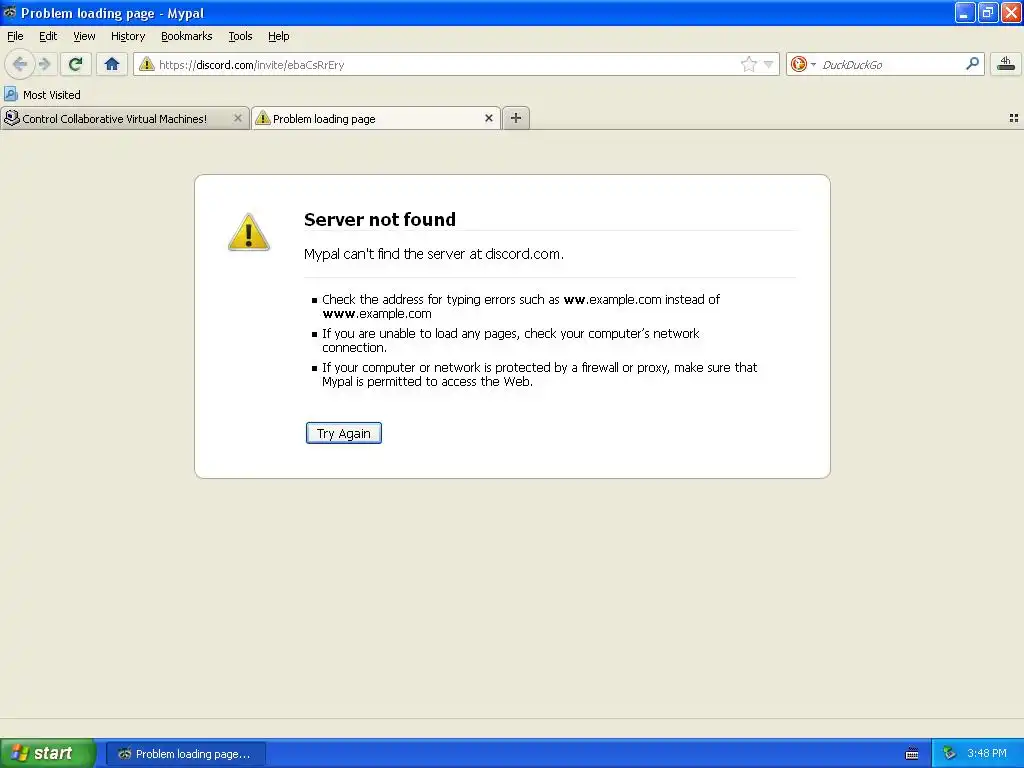Open the History menu
The image size is (1024, 768).
[x=128, y=36]
